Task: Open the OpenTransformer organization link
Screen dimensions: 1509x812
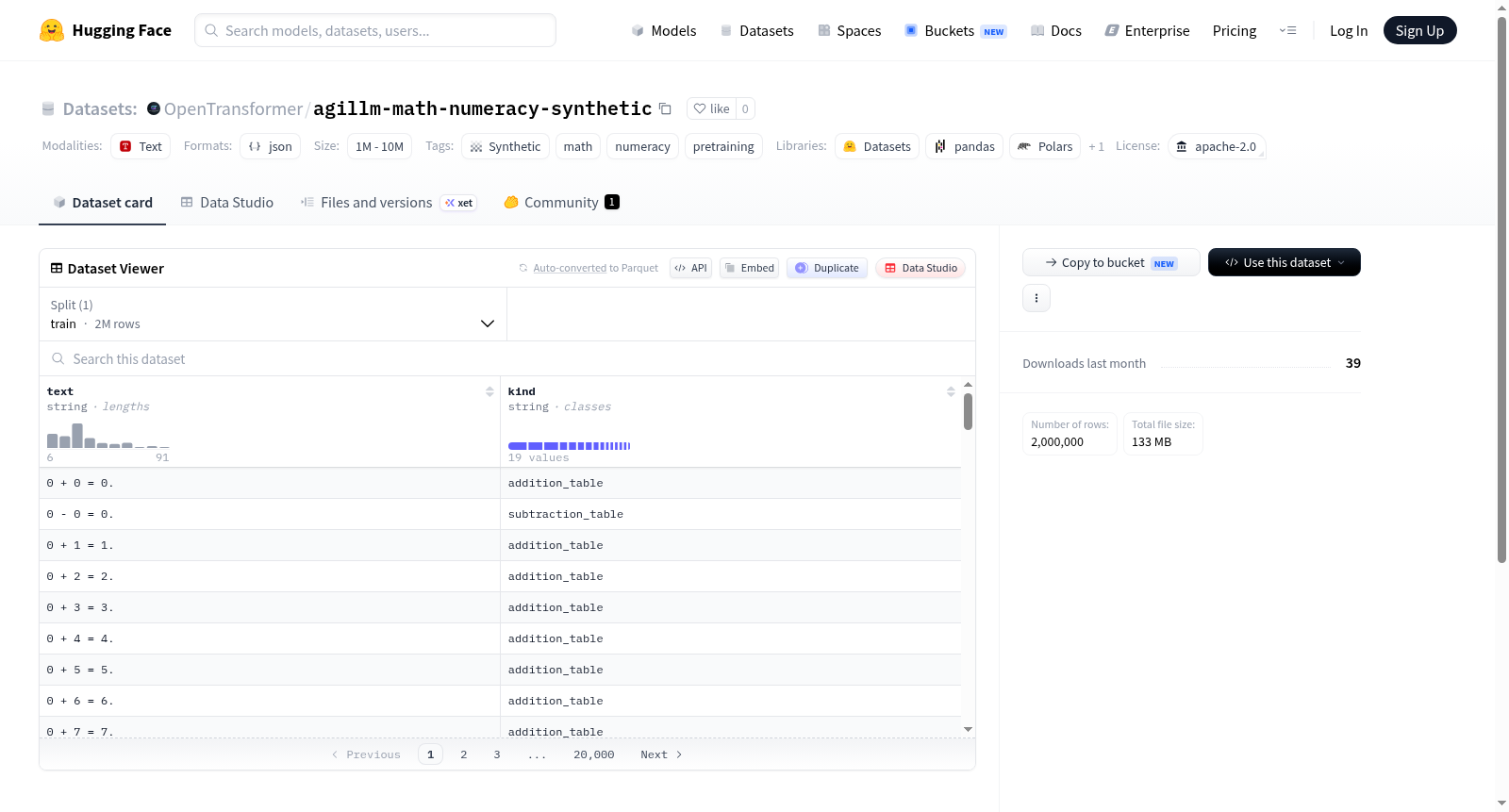Action: click(233, 108)
